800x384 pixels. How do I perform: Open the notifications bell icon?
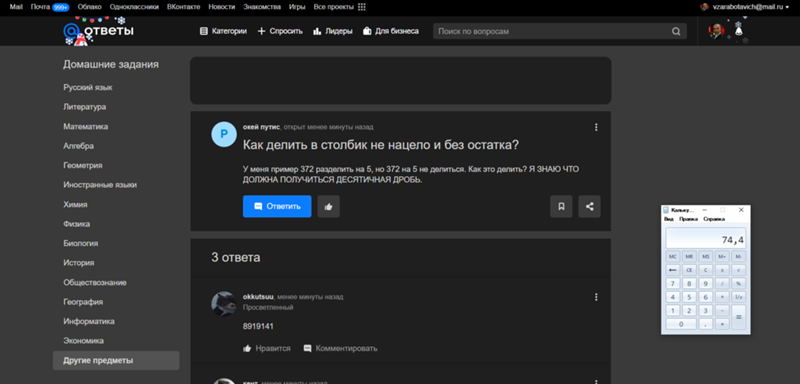pyautogui.click(x=738, y=31)
